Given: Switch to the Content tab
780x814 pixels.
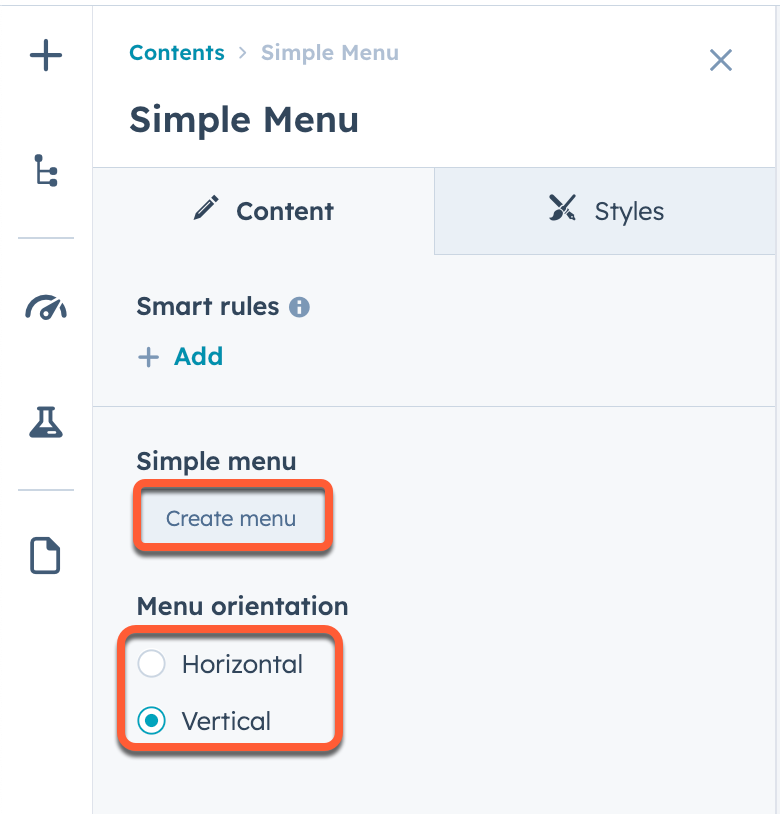Looking at the screenshot, I should 262,211.
